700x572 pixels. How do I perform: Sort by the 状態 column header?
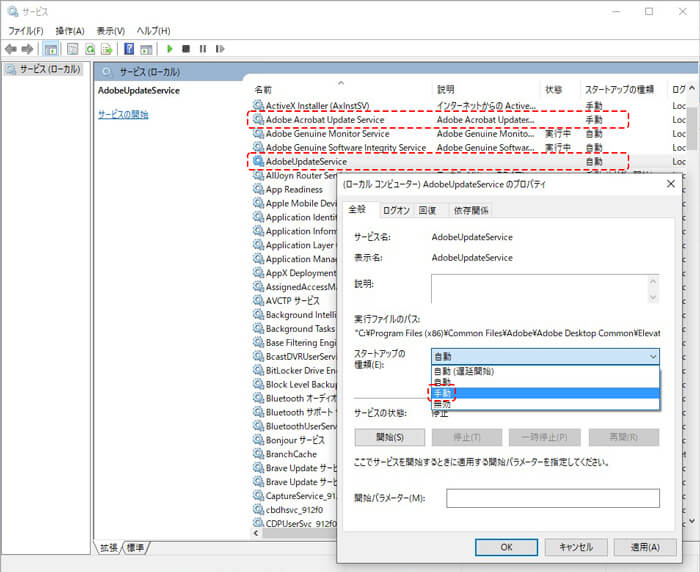[560, 90]
